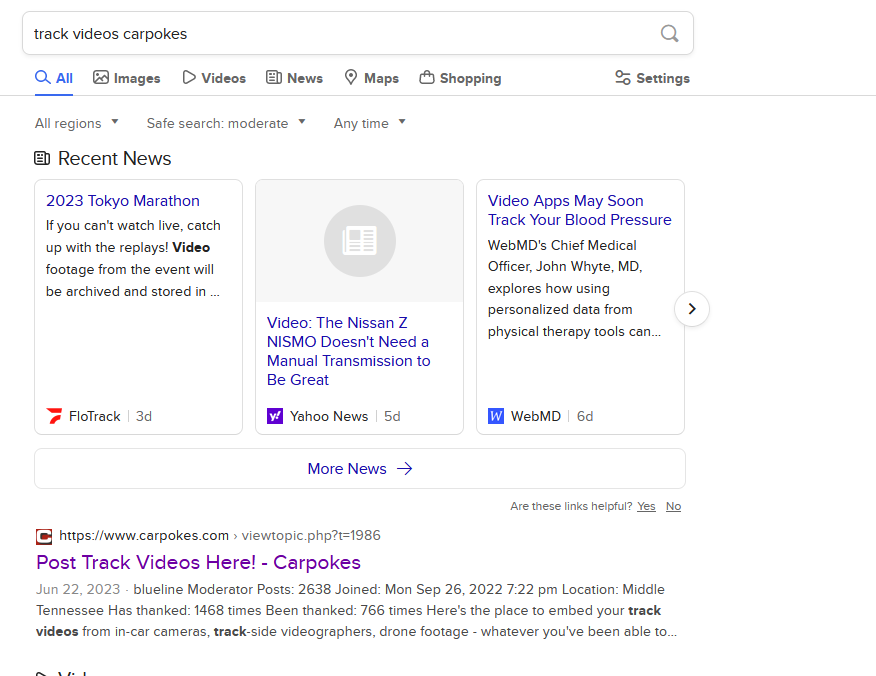
Task: Click the FloTrack source label
Action: (x=94, y=416)
